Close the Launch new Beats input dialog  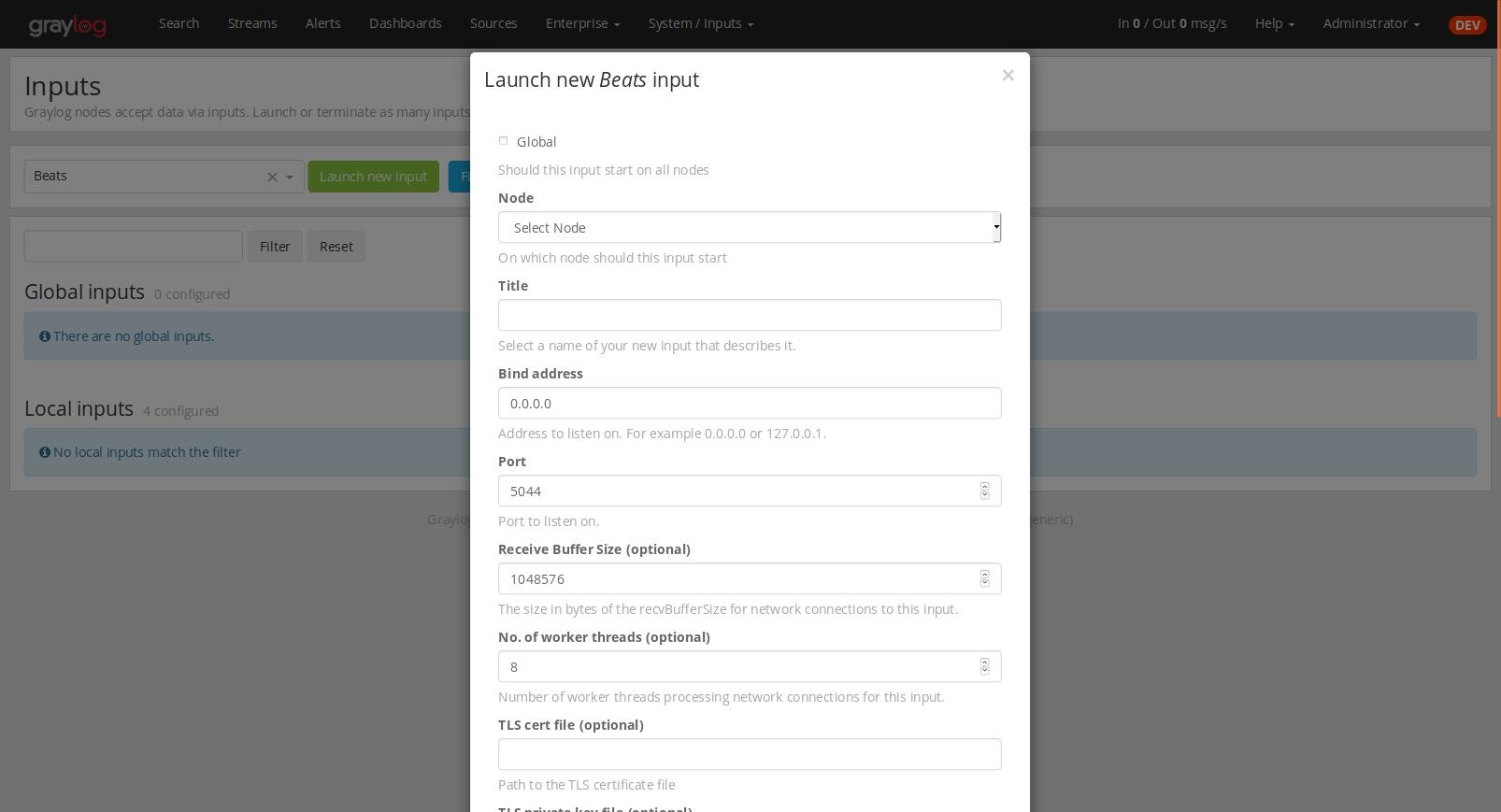[1008, 76]
